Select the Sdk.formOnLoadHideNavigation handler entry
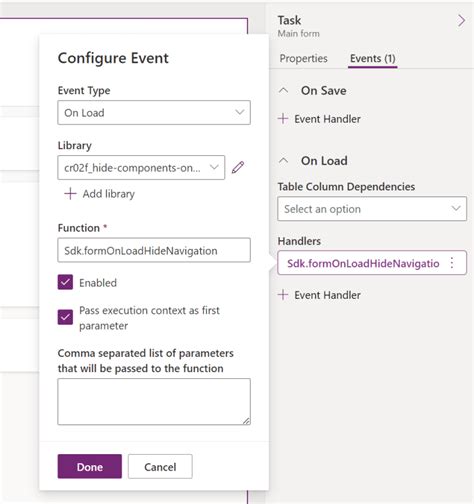 (363, 263)
